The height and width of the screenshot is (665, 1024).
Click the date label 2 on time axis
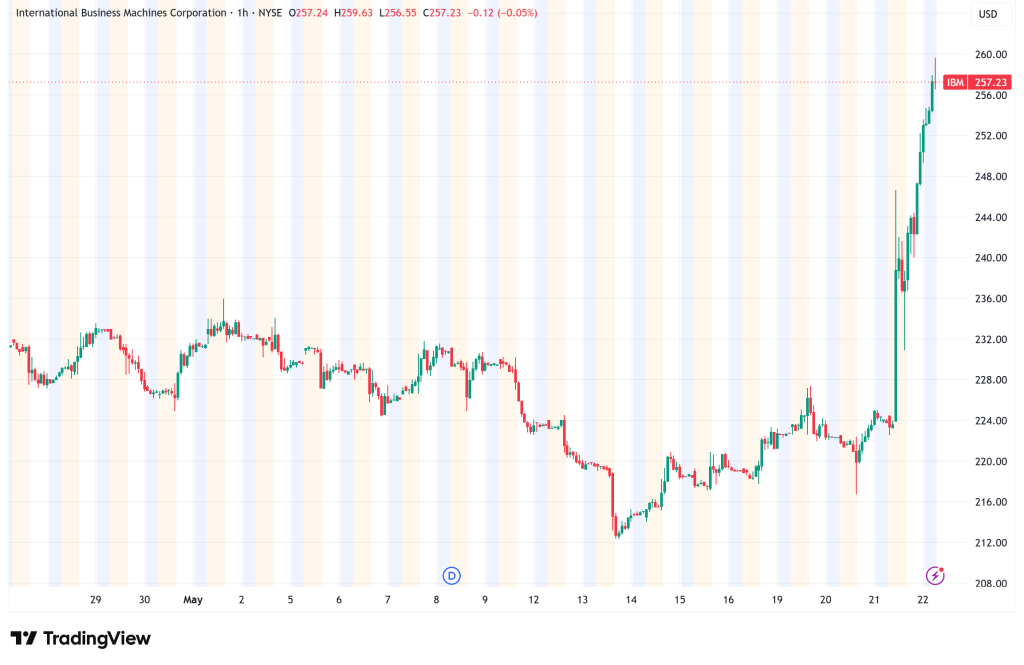click(x=242, y=600)
